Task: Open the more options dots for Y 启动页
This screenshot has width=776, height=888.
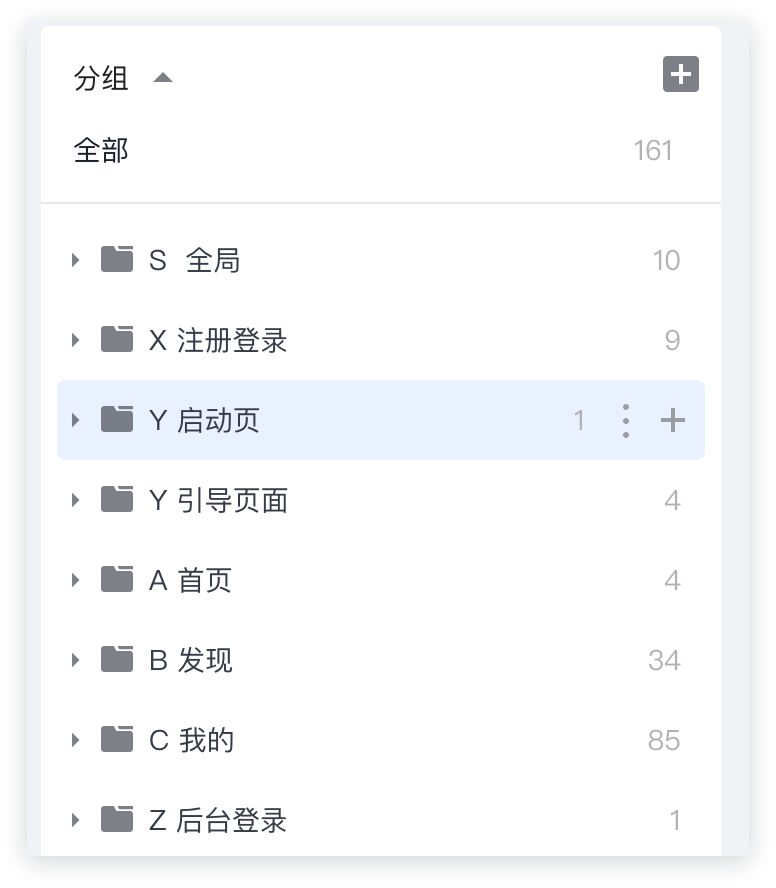Action: [626, 421]
